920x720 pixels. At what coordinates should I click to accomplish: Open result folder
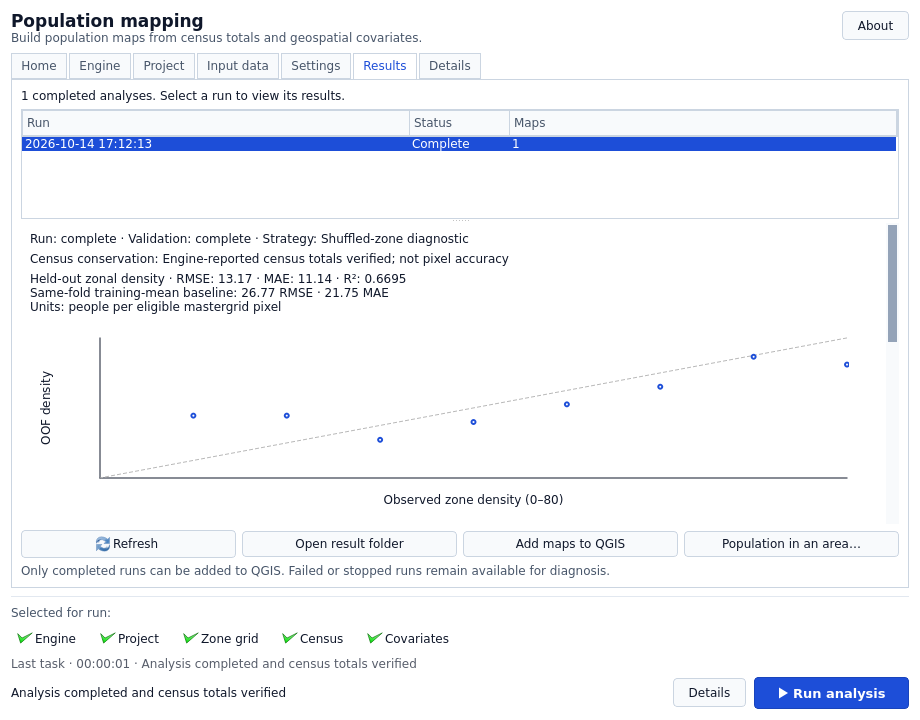(x=349, y=544)
